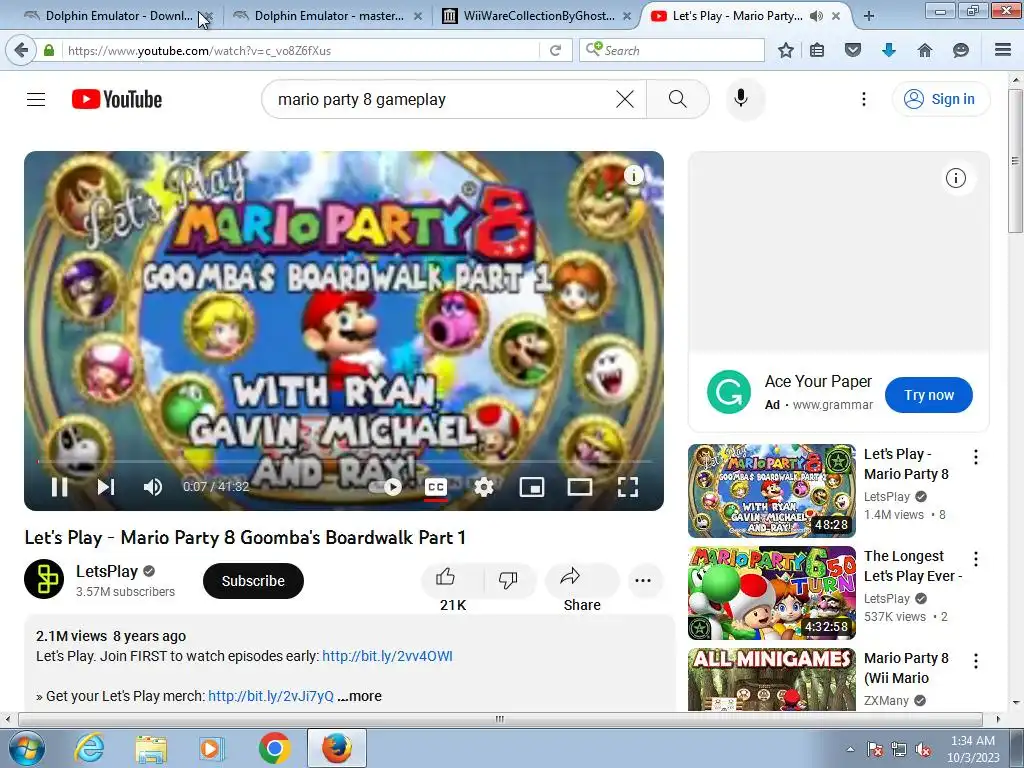Close the Let's Play - Mario Party tab
The image size is (1024, 768).
coord(836,16)
